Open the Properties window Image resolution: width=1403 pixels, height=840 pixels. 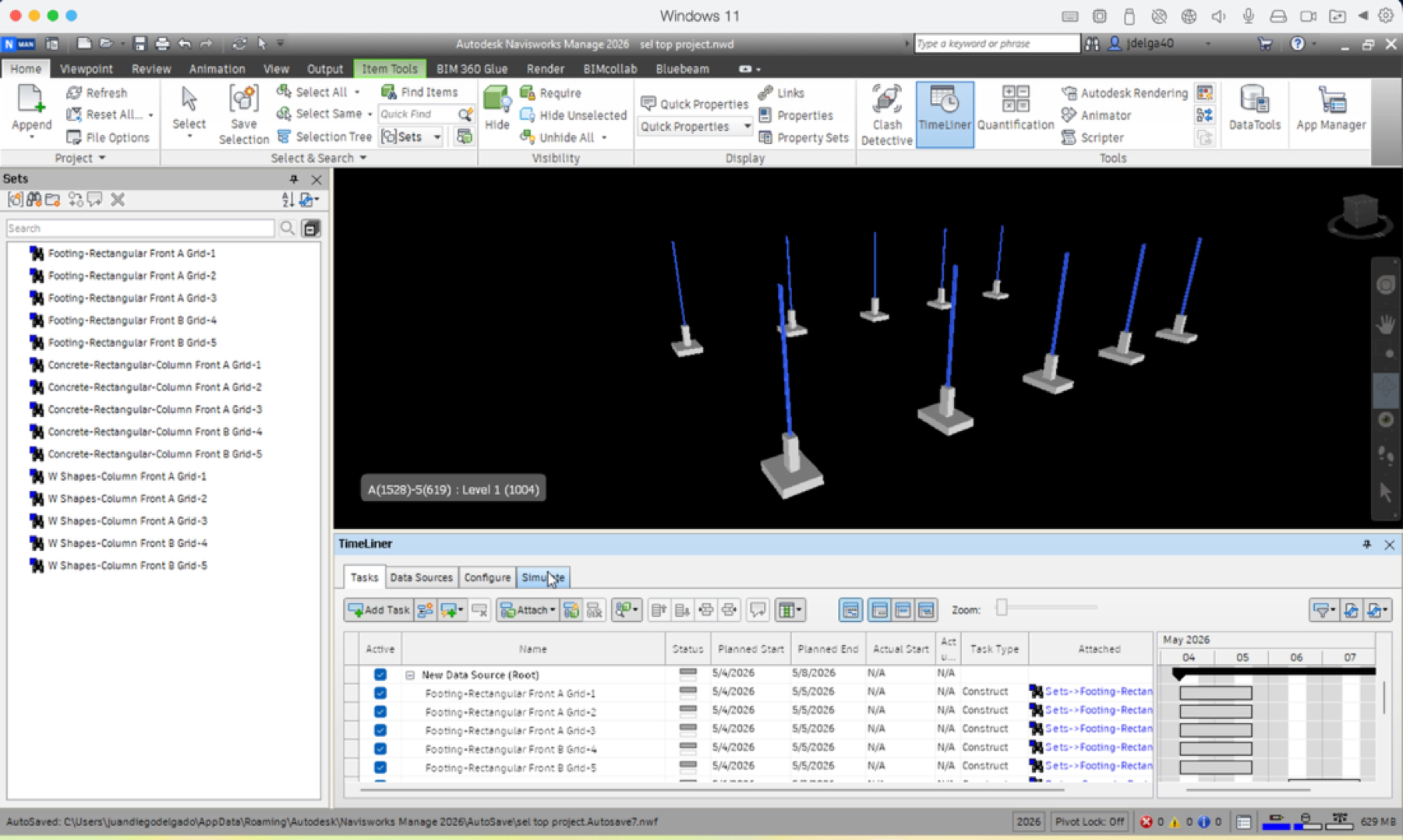point(796,115)
